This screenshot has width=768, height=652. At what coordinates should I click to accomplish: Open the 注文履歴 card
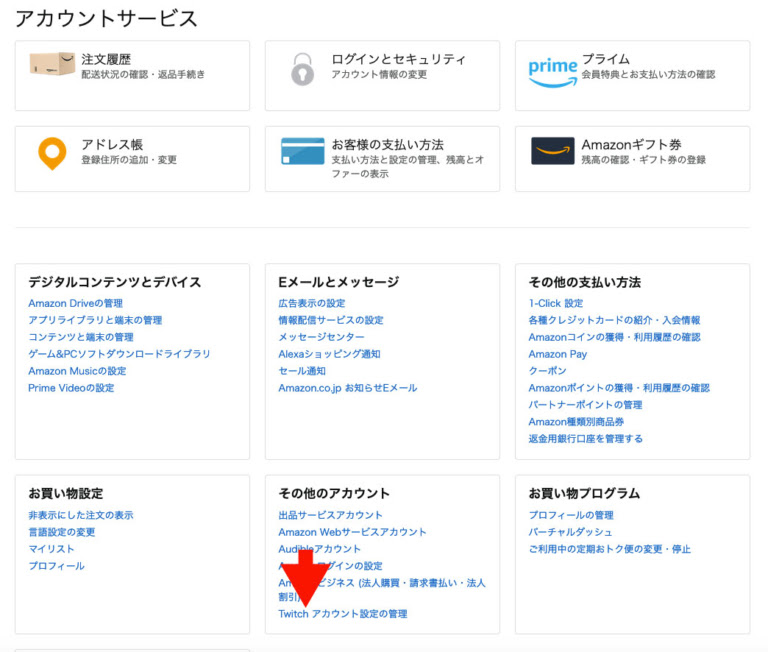tap(132, 75)
